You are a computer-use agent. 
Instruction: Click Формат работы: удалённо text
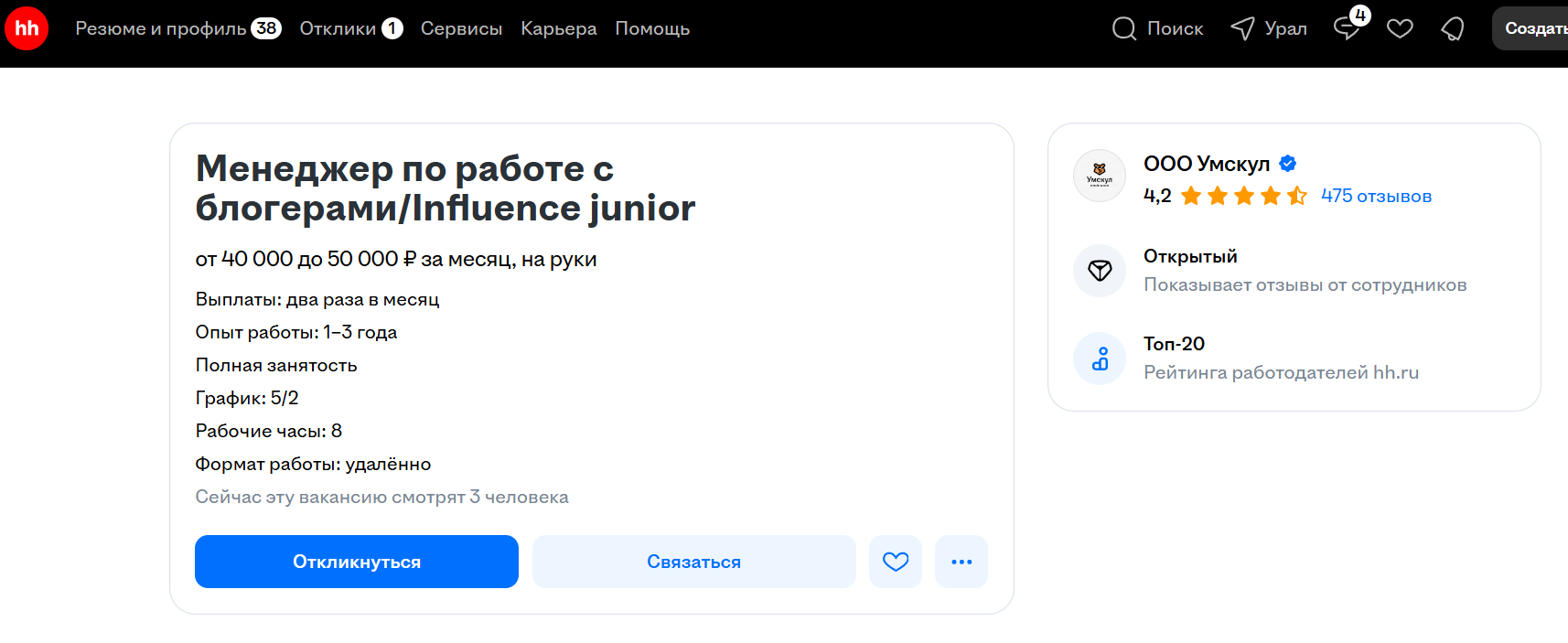click(313, 464)
